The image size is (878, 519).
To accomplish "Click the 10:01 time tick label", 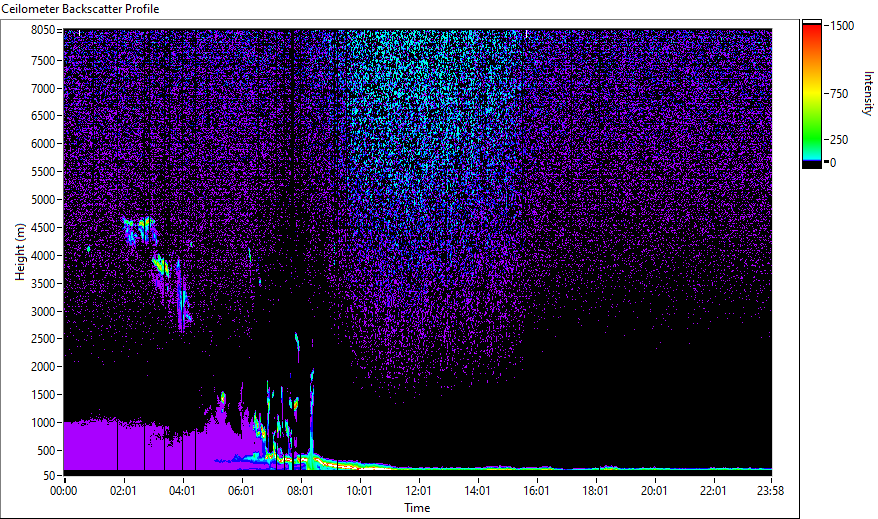I will (x=359, y=491).
